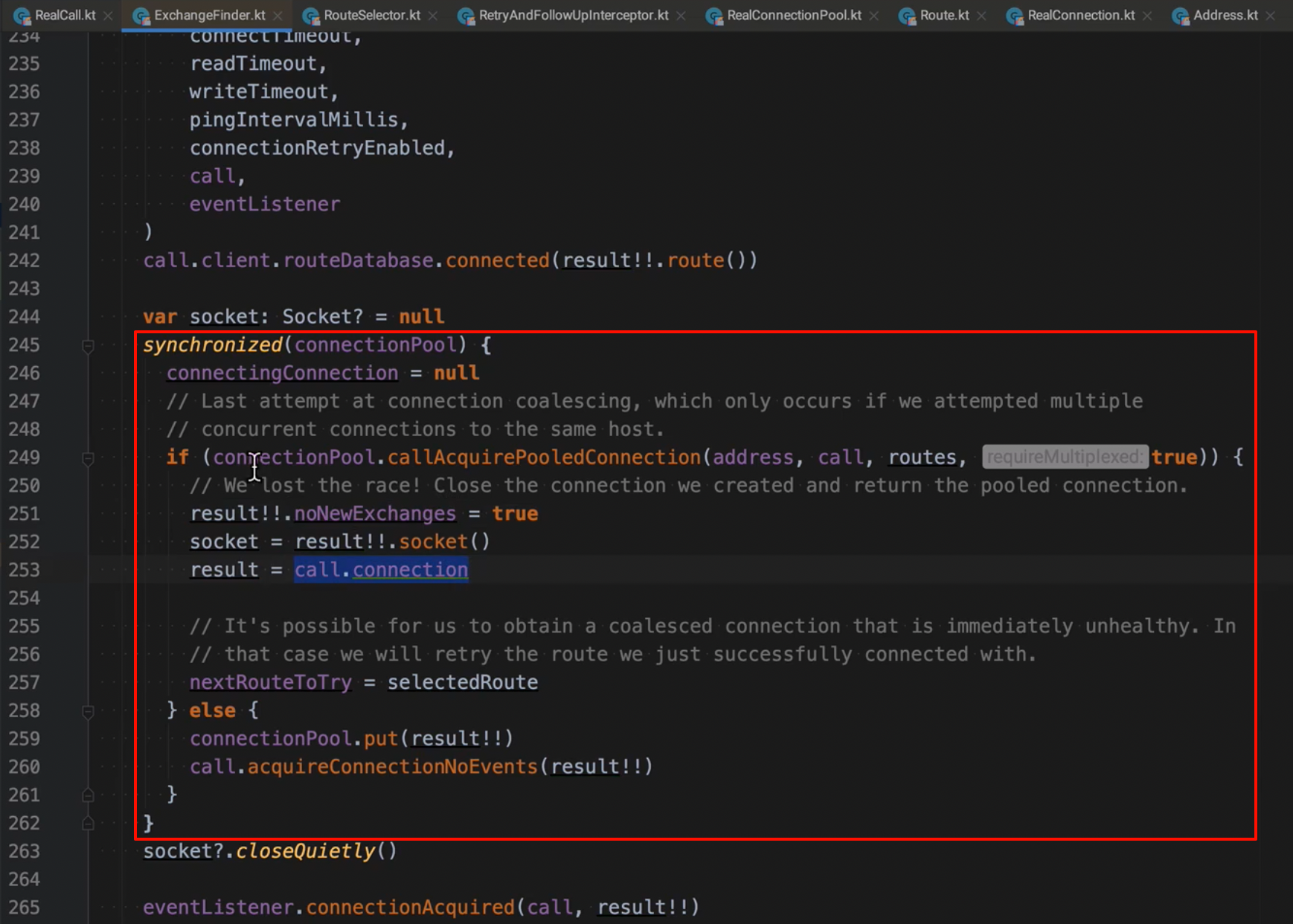Go to the RealConnectionPool.kt tab
Image resolution: width=1293 pixels, height=924 pixels.
(x=794, y=15)
